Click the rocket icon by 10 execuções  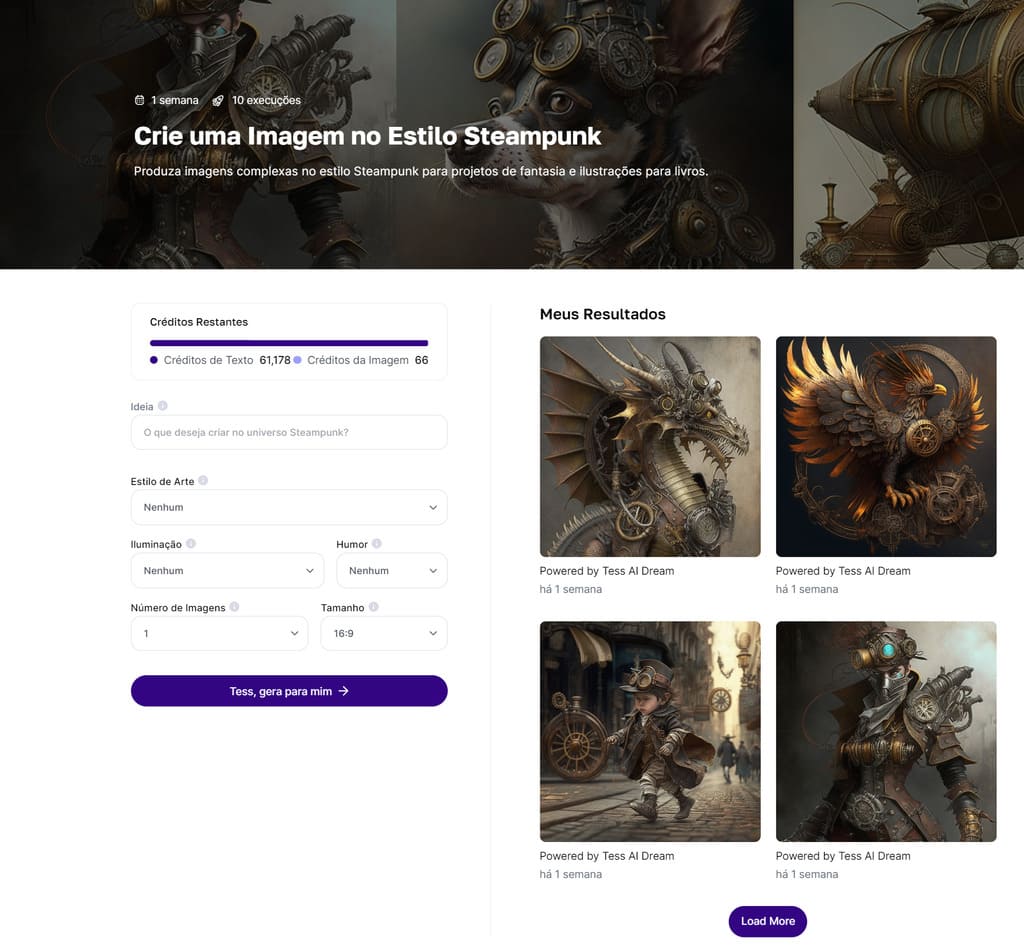click(x=218, y=101)
